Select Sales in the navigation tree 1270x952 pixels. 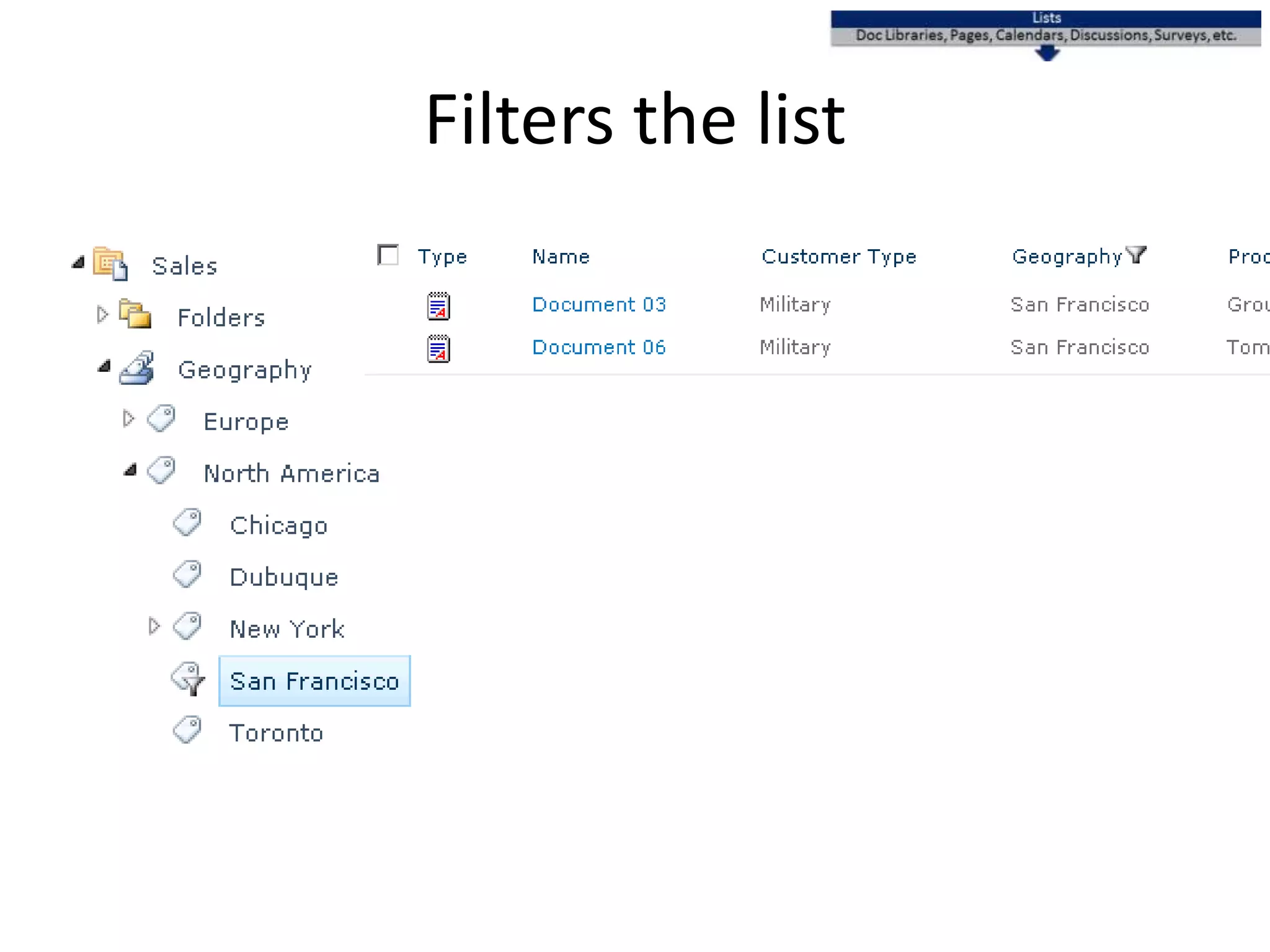click(x=185, y=266)
